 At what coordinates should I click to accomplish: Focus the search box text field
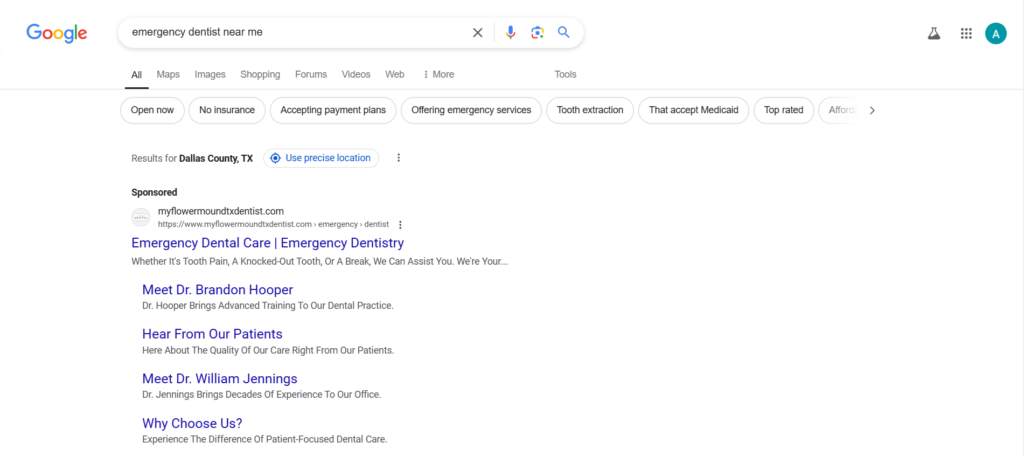297,33
